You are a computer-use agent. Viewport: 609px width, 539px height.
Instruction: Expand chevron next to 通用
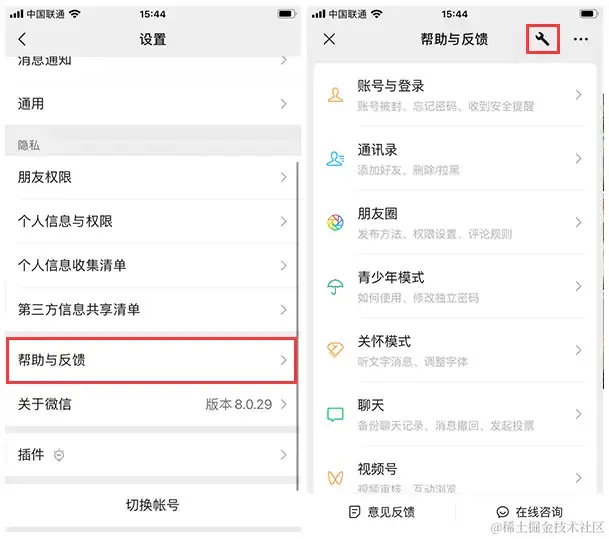[x=284, y=104]
